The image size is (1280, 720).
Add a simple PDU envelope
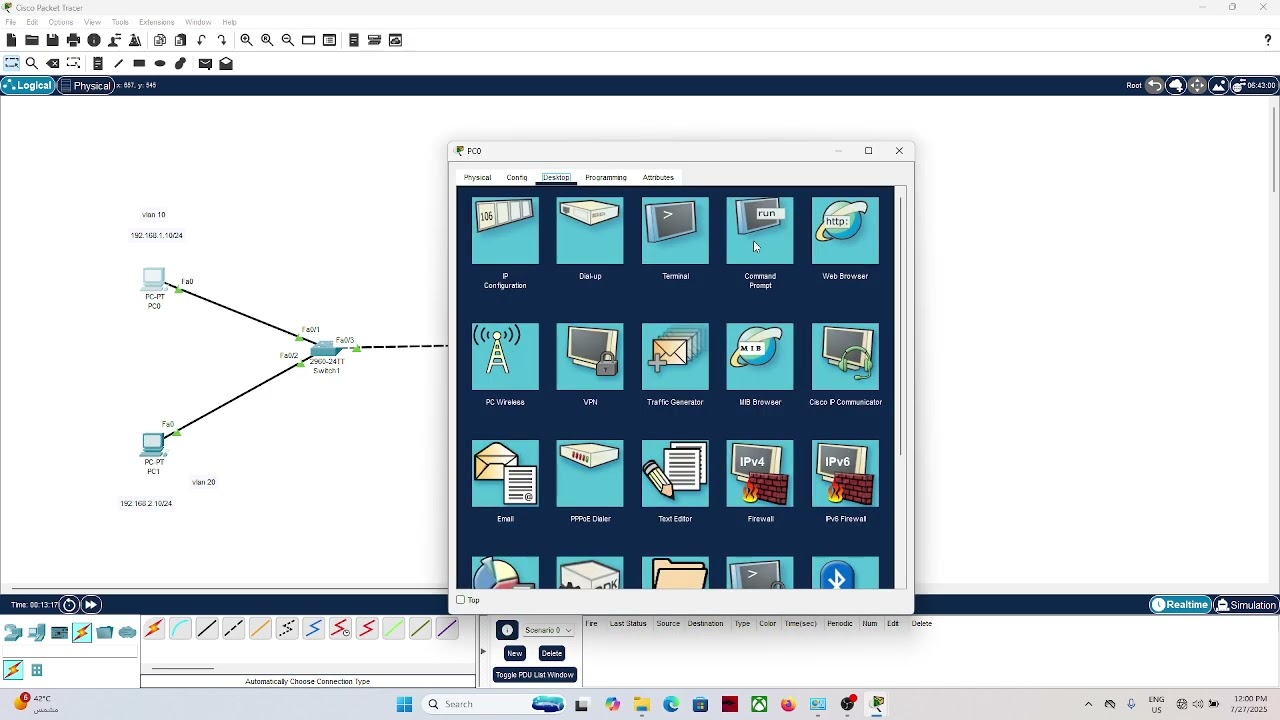(x=205, y=63)
